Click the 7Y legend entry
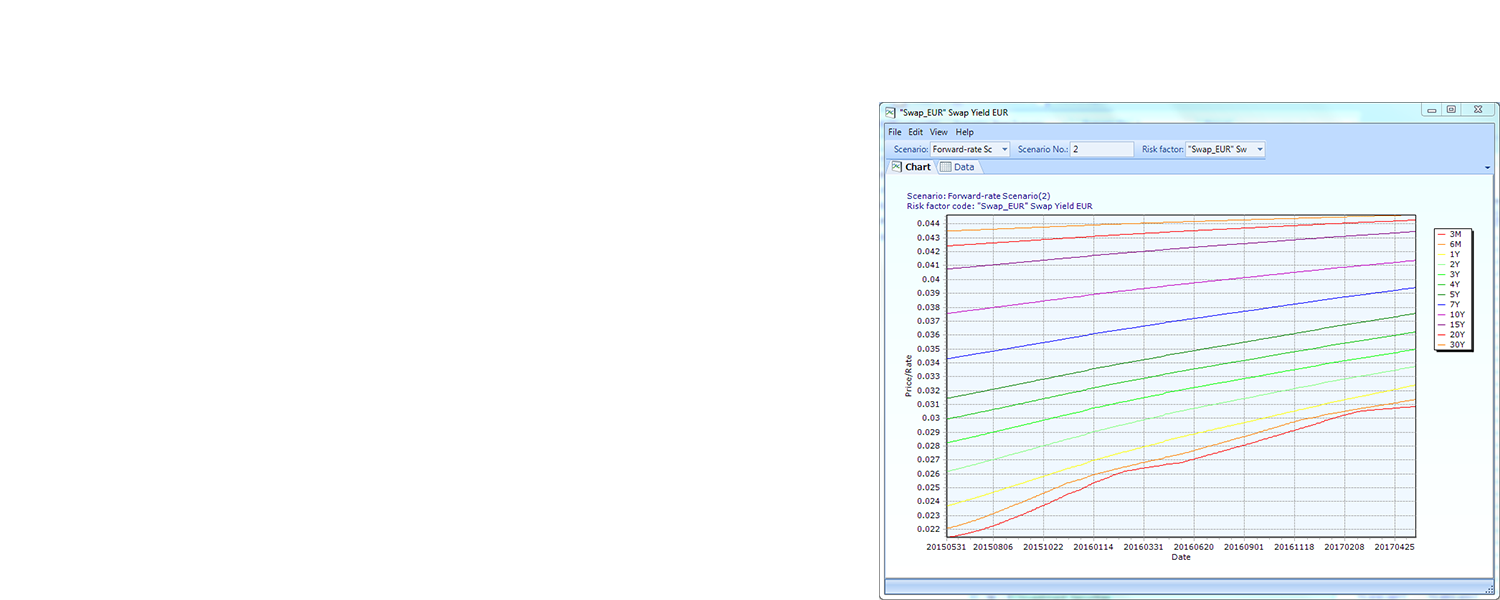Image resolution: width=1500 pixels, height=600 pixels. tap(1449, 304)
